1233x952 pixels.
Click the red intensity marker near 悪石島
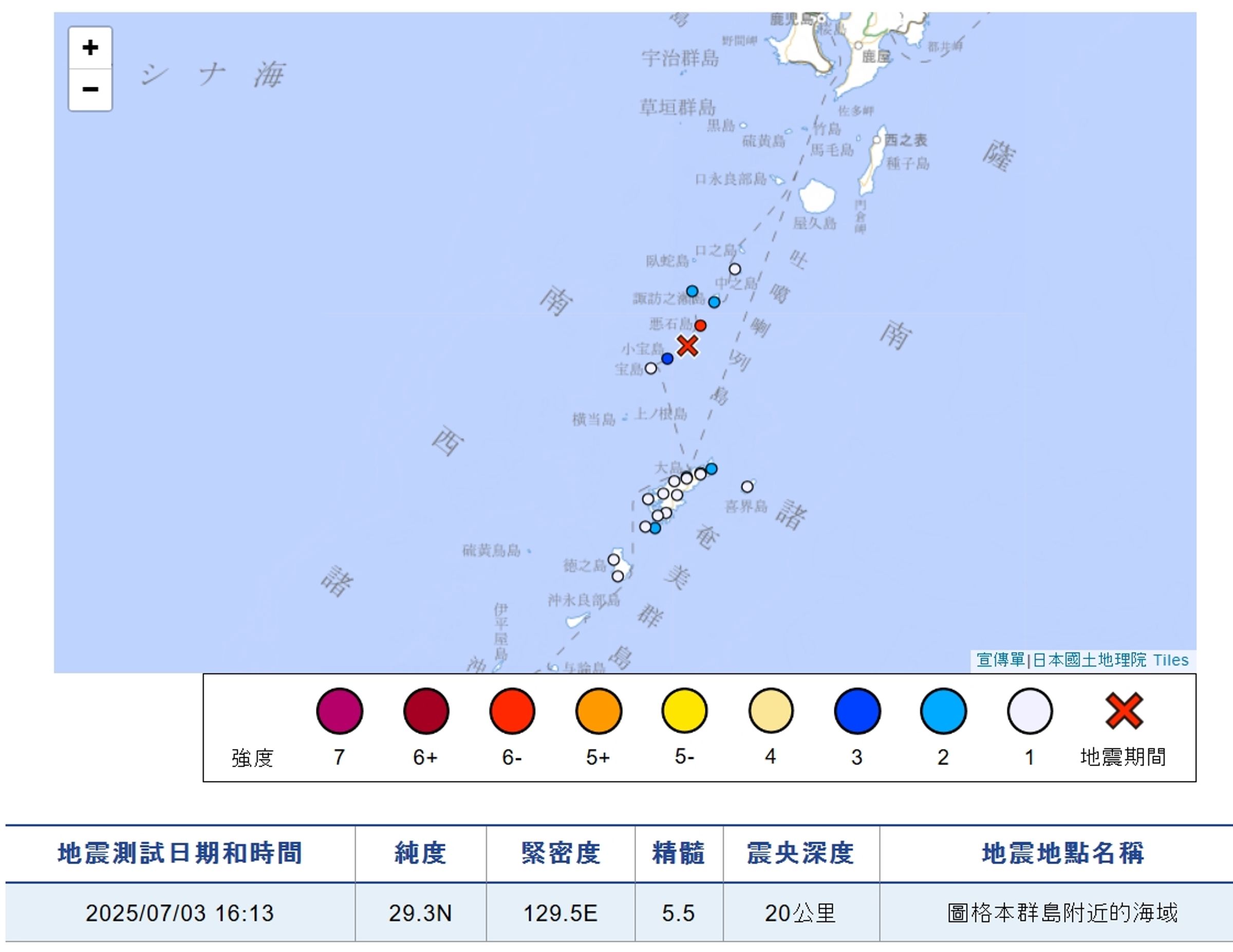point(700,325)
